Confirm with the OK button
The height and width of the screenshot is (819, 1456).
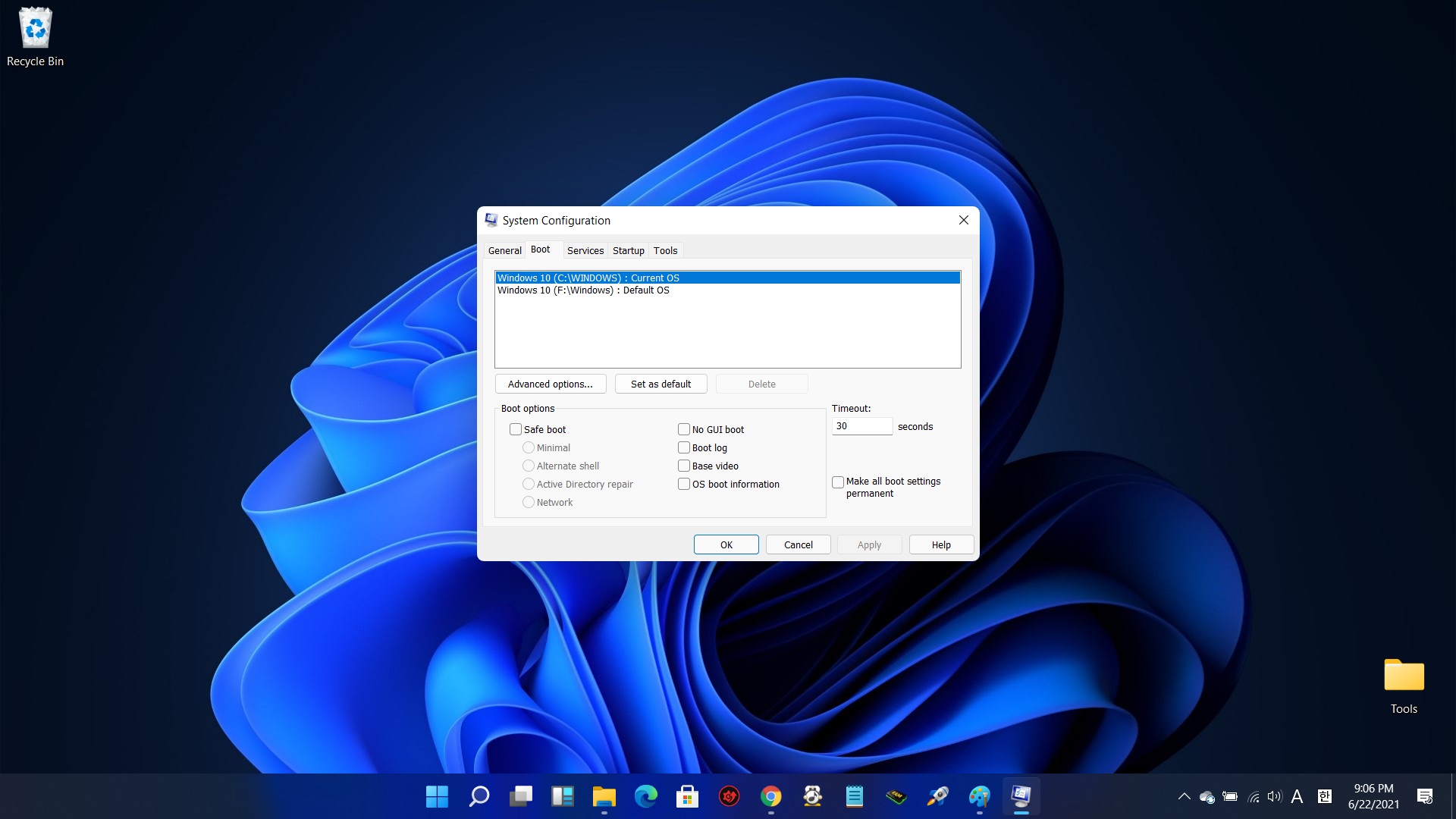(726, 544)
